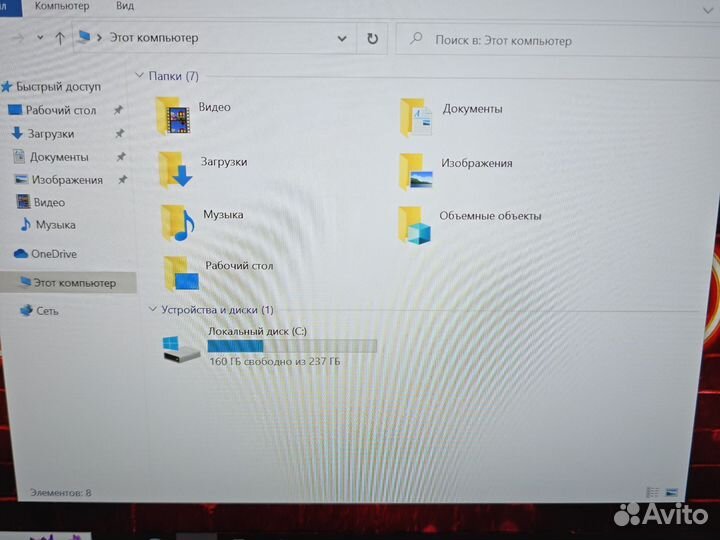720x540 pixels.
Task: Click the refresh button beside address bar
Action: click(x=372, y=39)
